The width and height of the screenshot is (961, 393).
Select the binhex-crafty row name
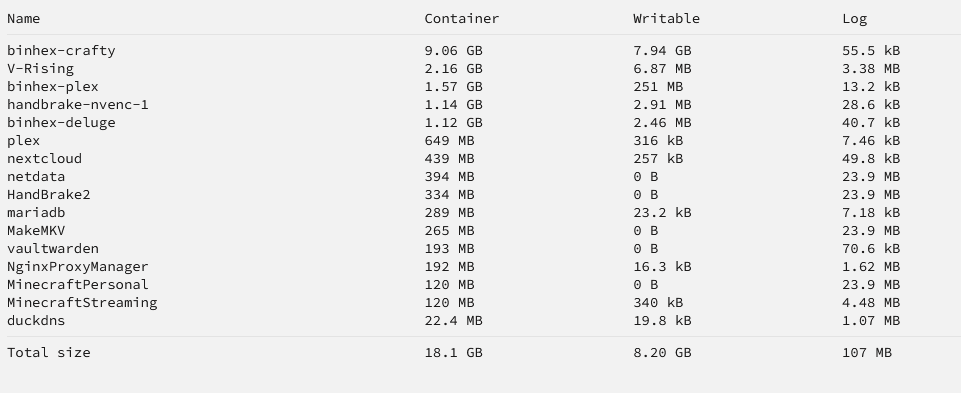pos(61,51)
